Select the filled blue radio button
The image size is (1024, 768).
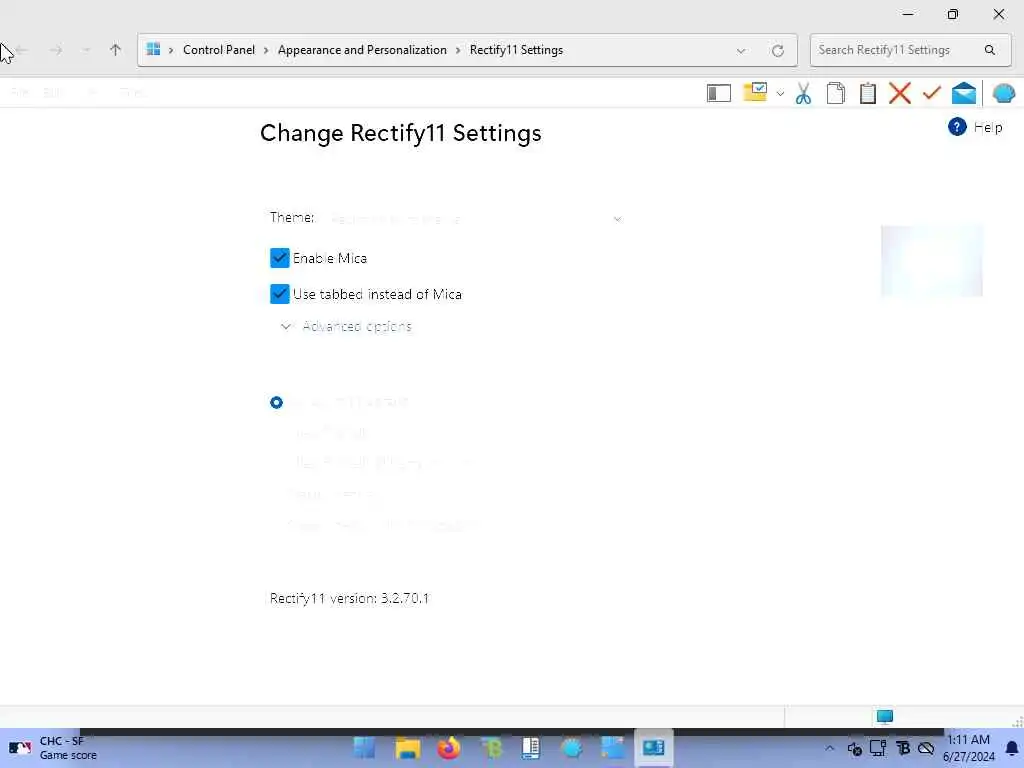pyautogui.click(x=276, y=402)
